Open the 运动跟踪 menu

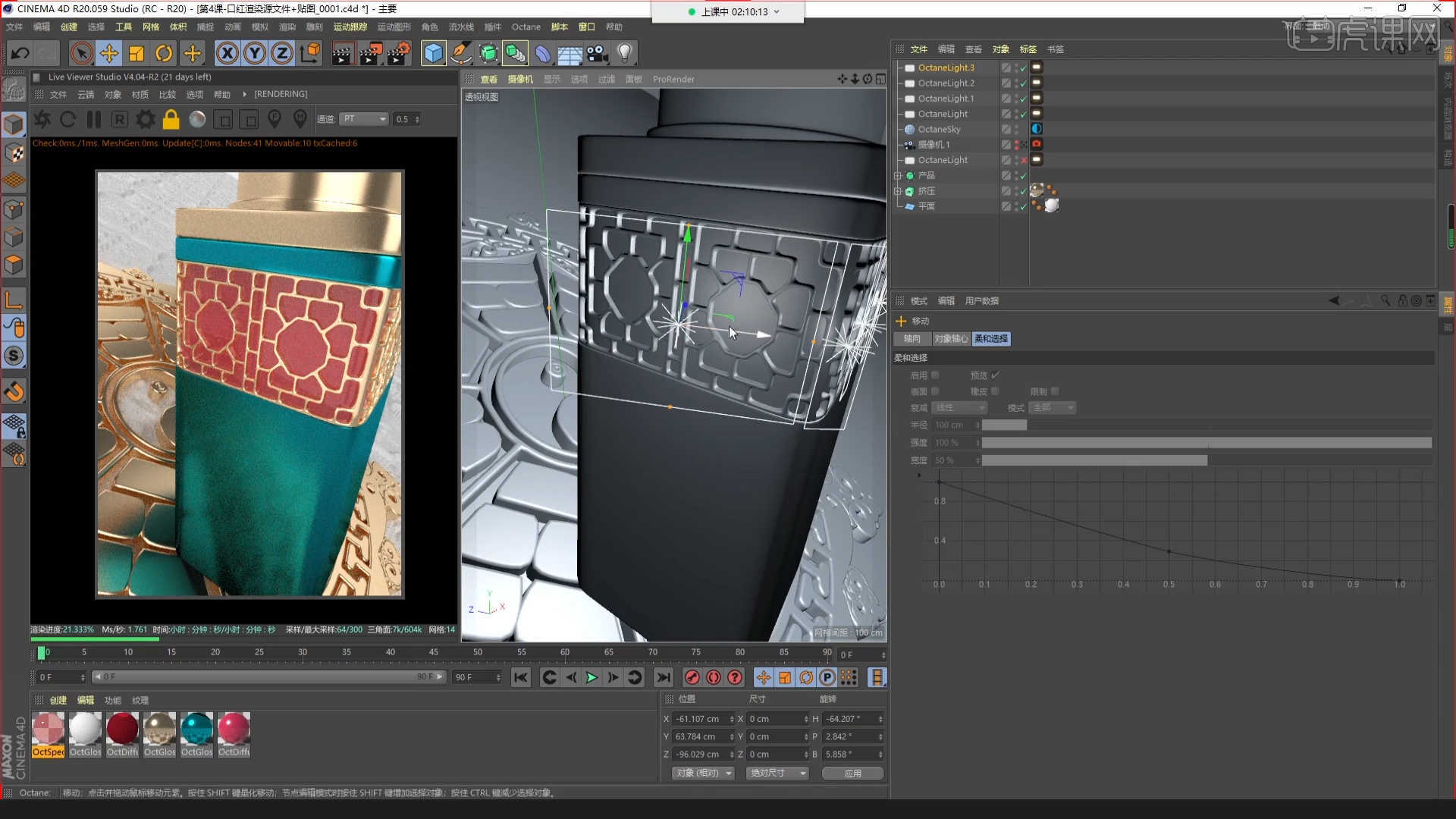(x=350, y=27)
